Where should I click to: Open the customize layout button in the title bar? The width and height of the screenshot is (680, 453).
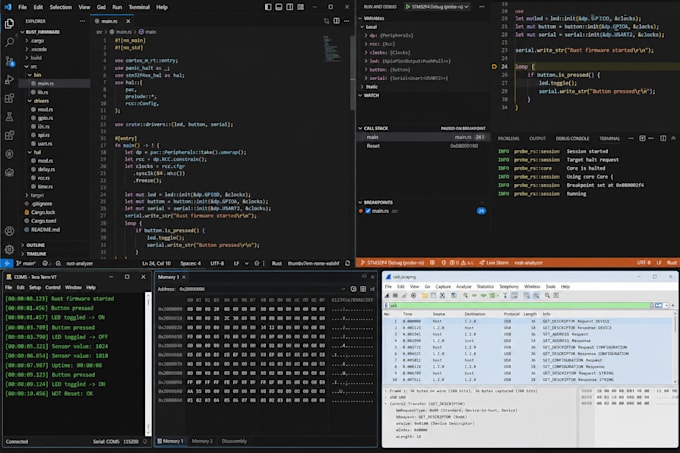click(301, 7)
